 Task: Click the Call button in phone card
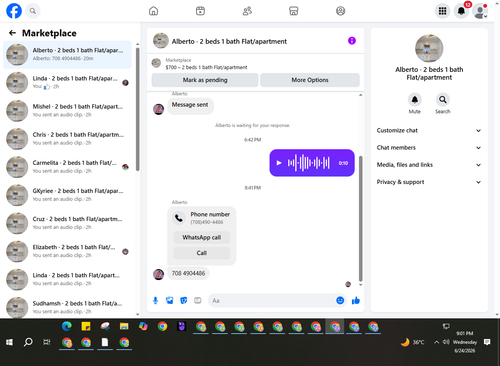pos(202,253)
